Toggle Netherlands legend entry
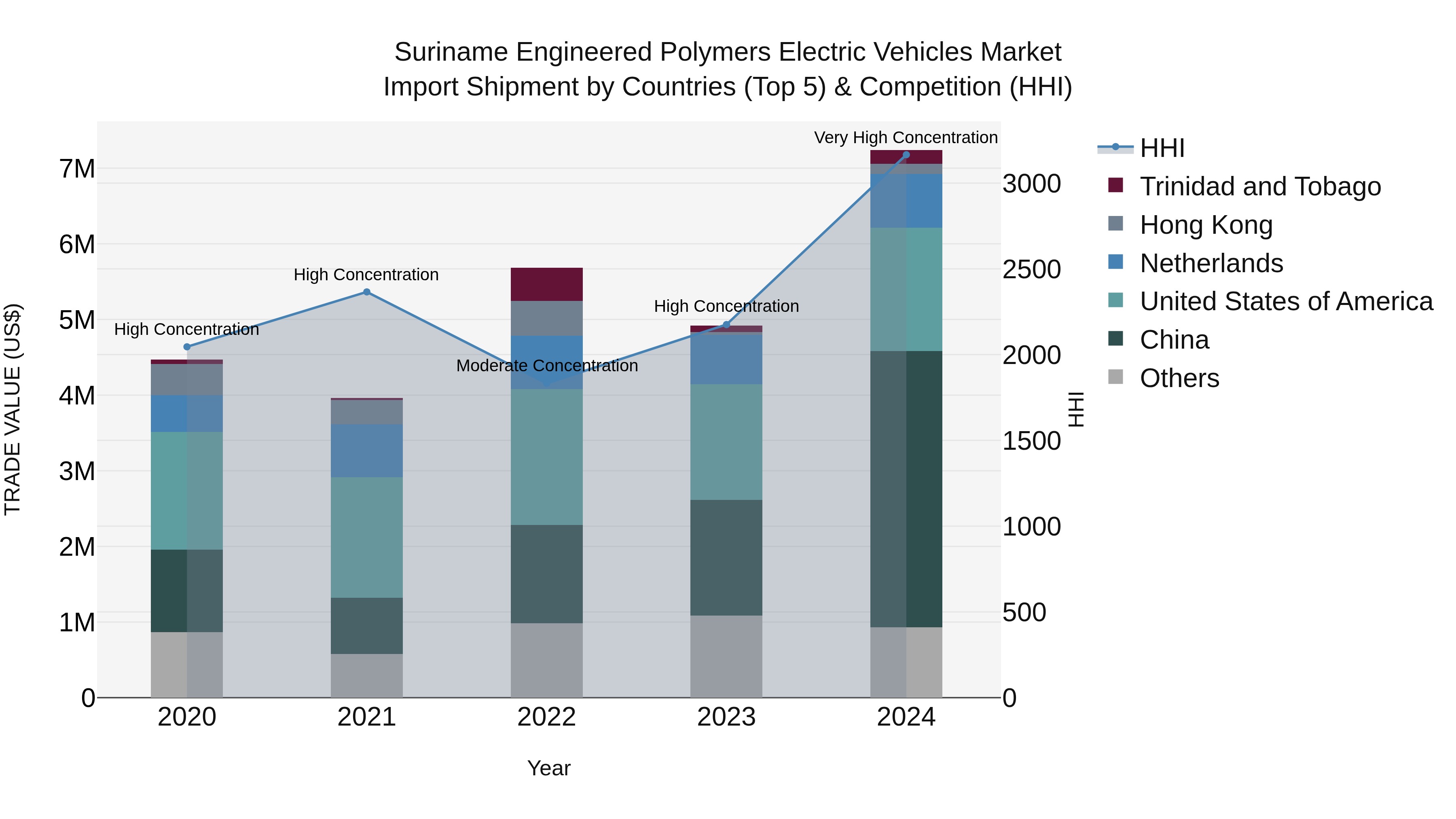This screenshot has height=819, width=1456. (x=1196, y=263)
